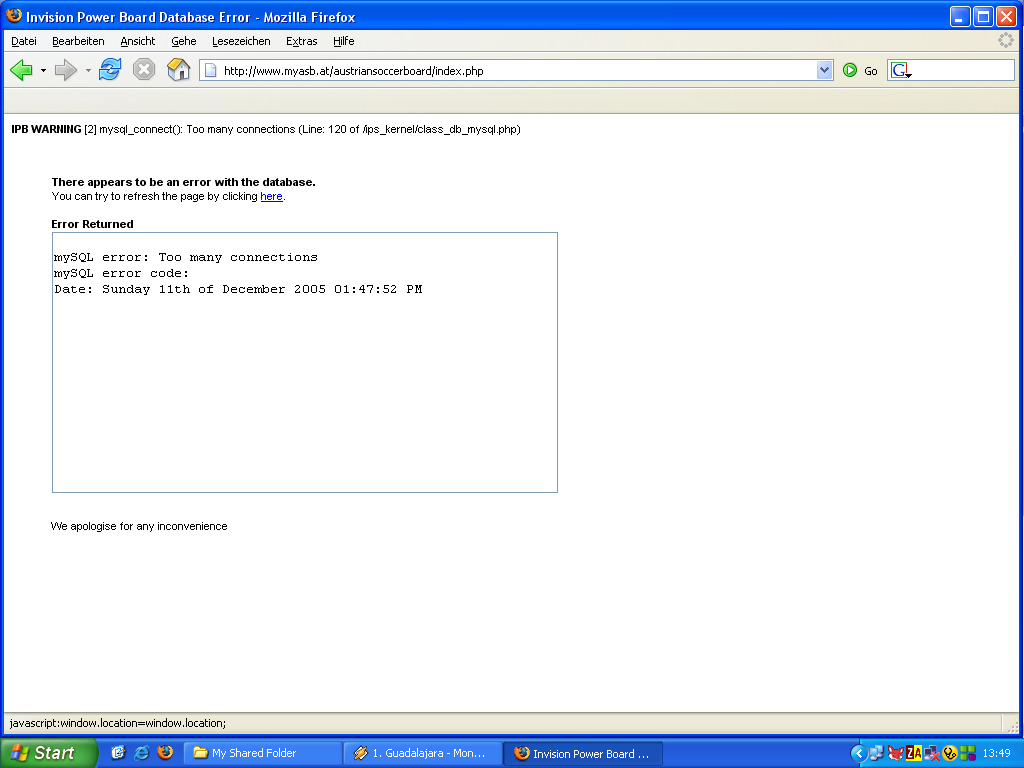
Task: Open the Google search engine selector
Action: (x=901, y=71)
